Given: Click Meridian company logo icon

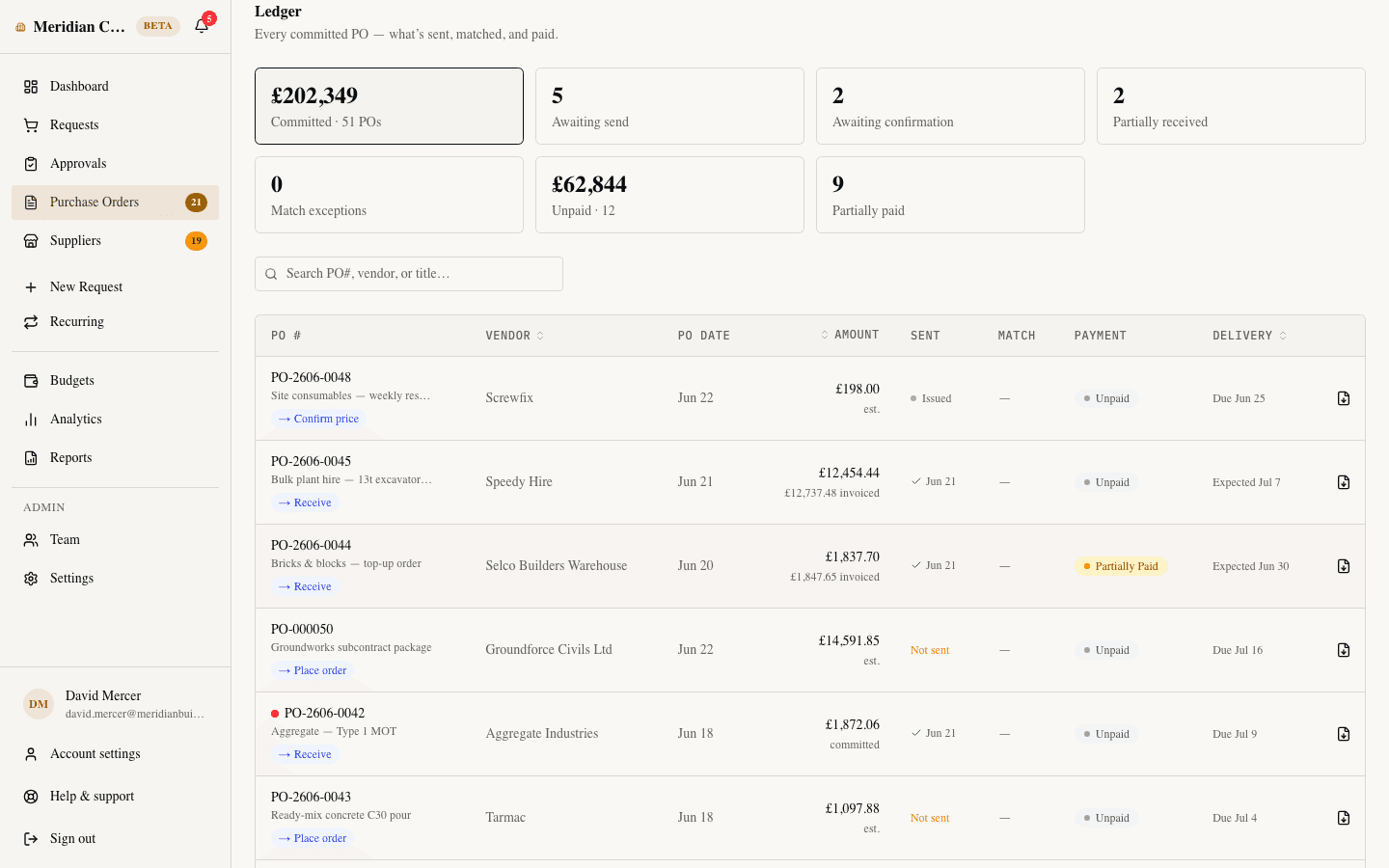Looking at the screenshot, I should 20,27.
